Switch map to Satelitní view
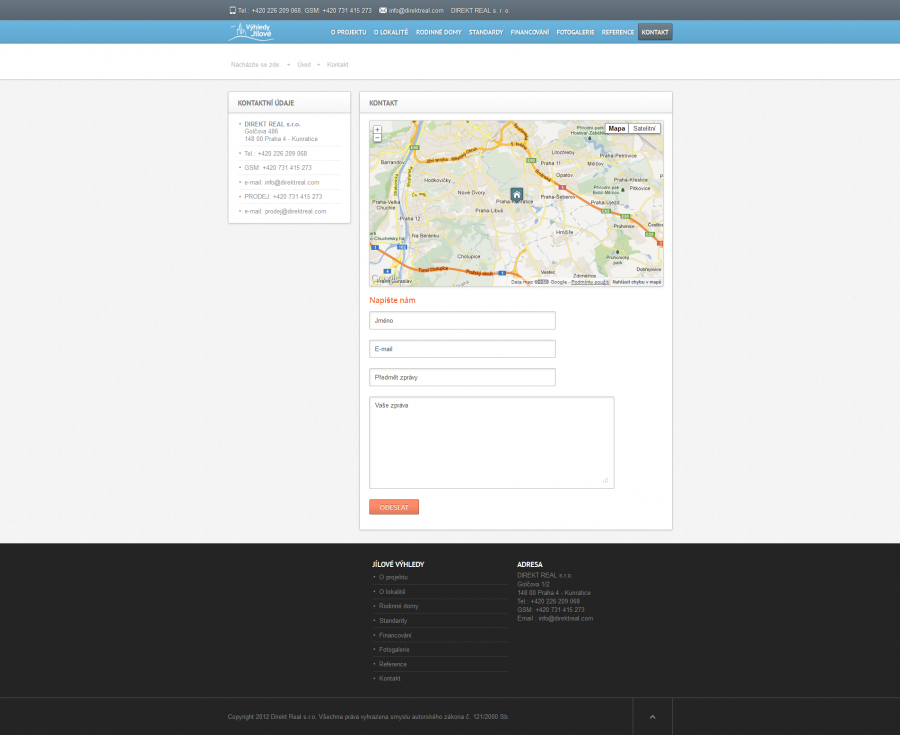Image resolution: width=900 pixels, height=735 pixels. [x=645, y=128]
